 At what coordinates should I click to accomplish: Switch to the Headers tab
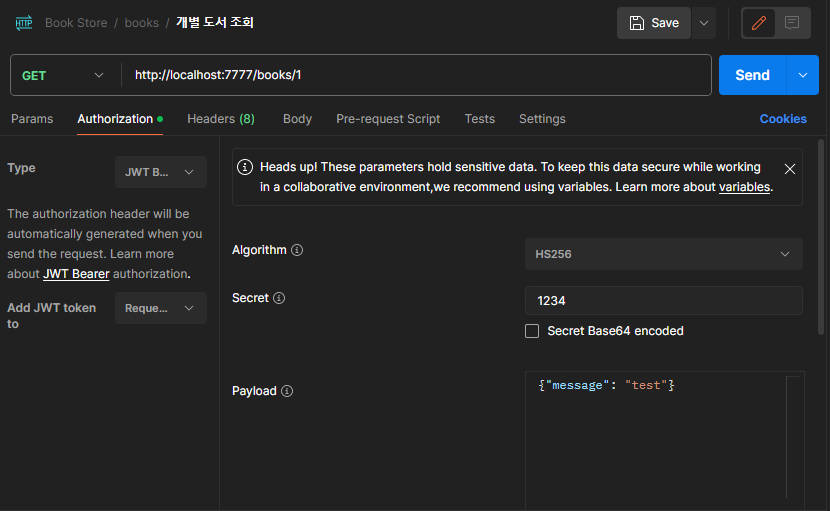tap(221, 119)
